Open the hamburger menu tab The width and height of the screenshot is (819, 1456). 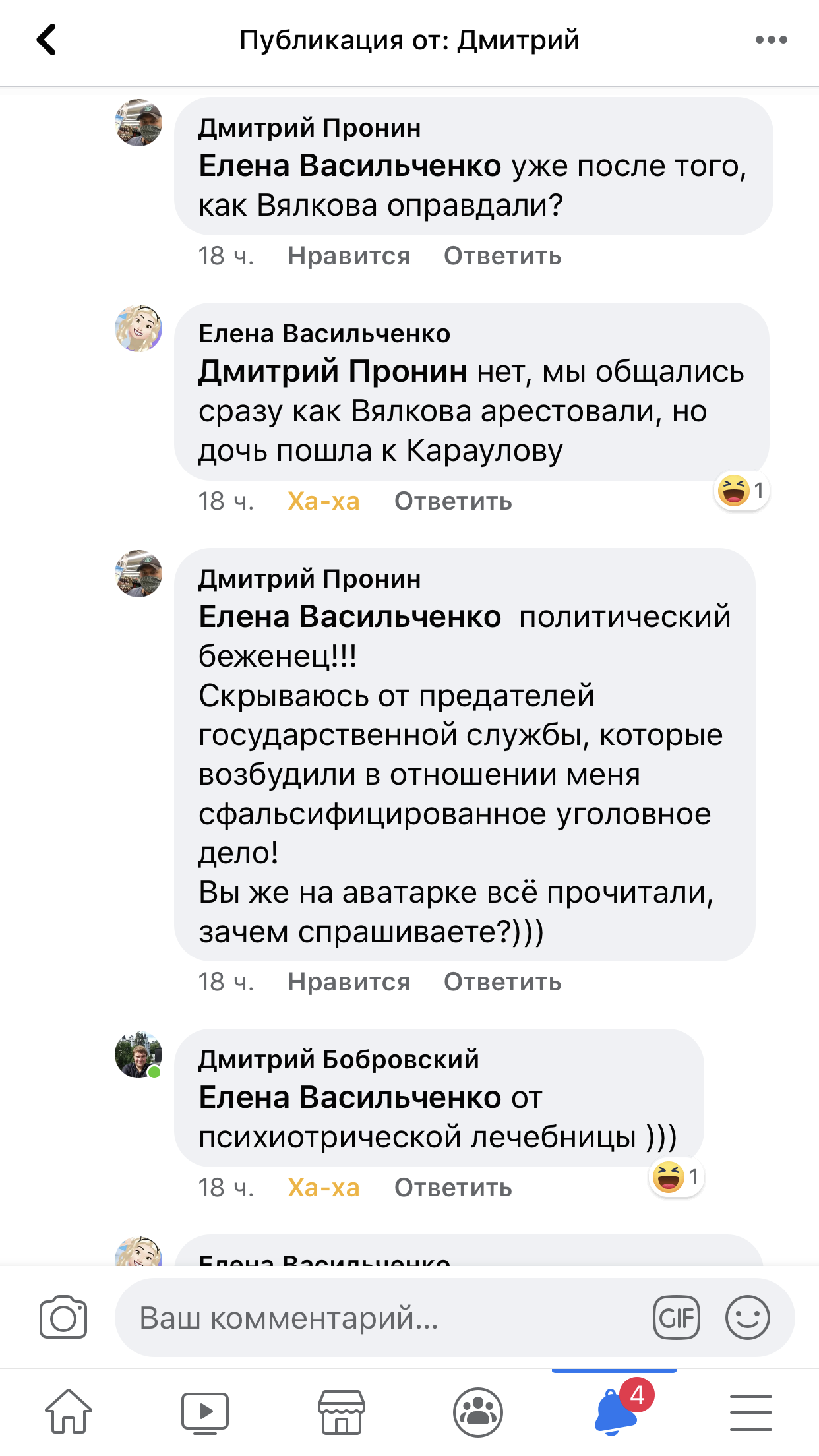point(750,1412)
